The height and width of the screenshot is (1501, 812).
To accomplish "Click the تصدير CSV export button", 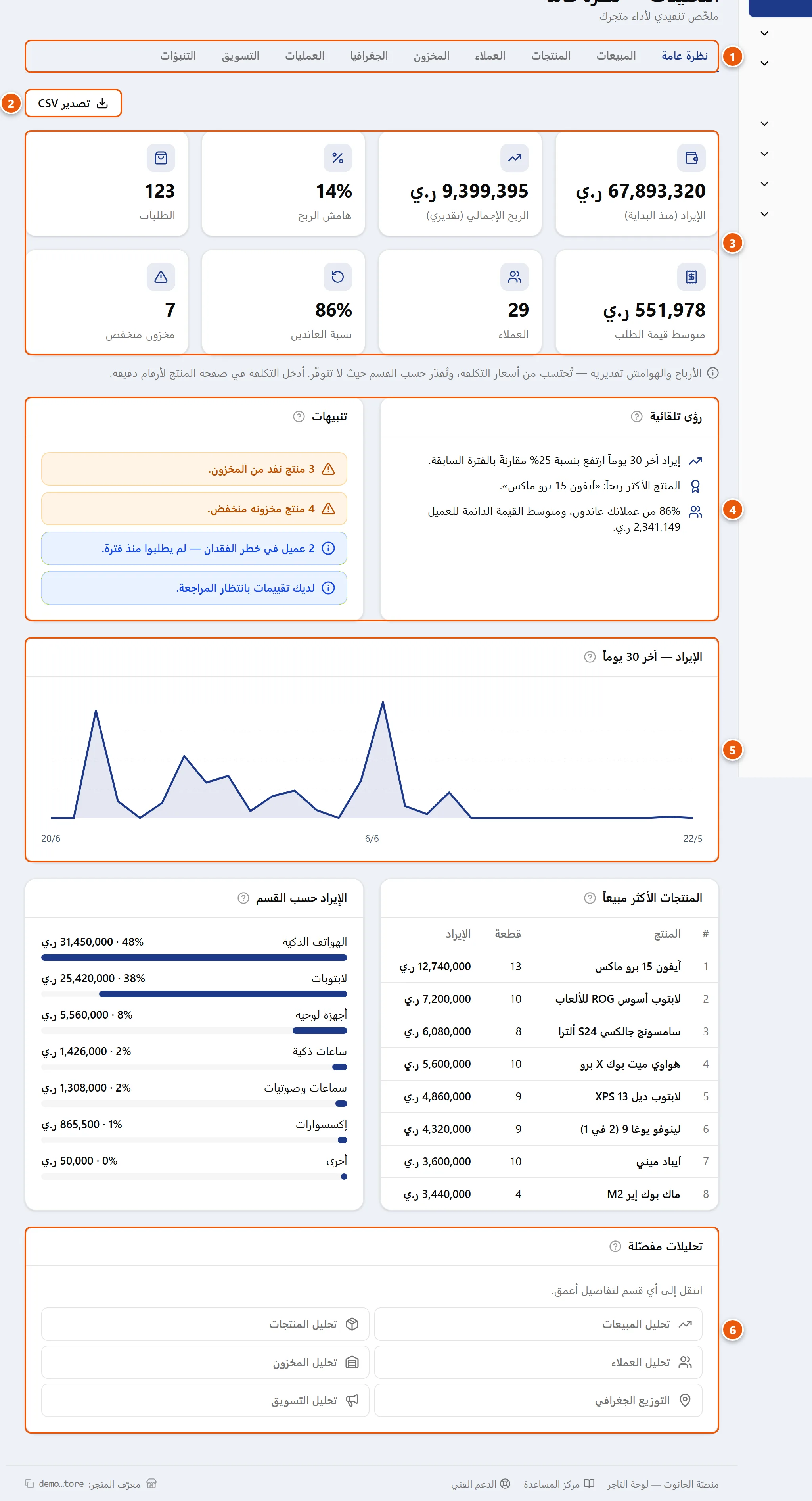I will pyautogui.click(x=73, y=103).
